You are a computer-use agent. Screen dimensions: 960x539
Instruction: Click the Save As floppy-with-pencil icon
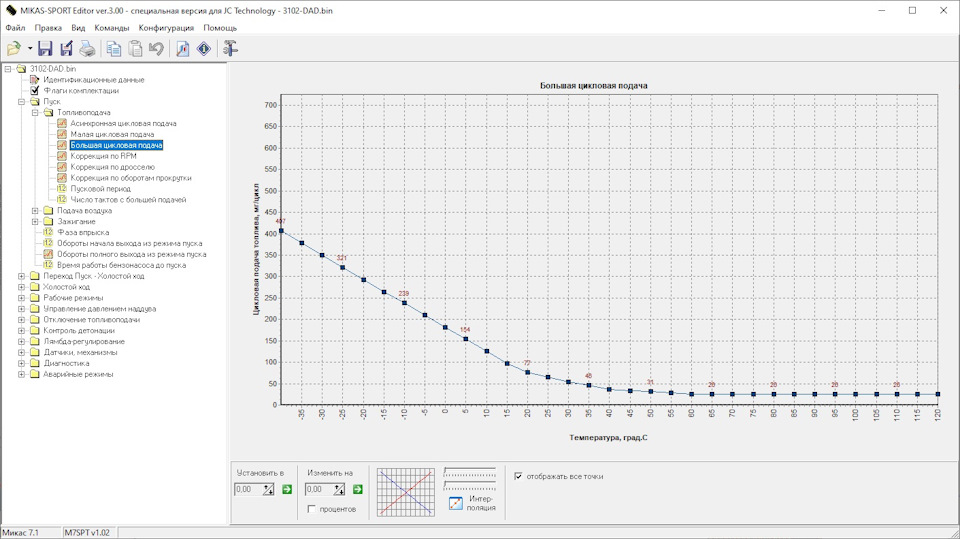66,48
